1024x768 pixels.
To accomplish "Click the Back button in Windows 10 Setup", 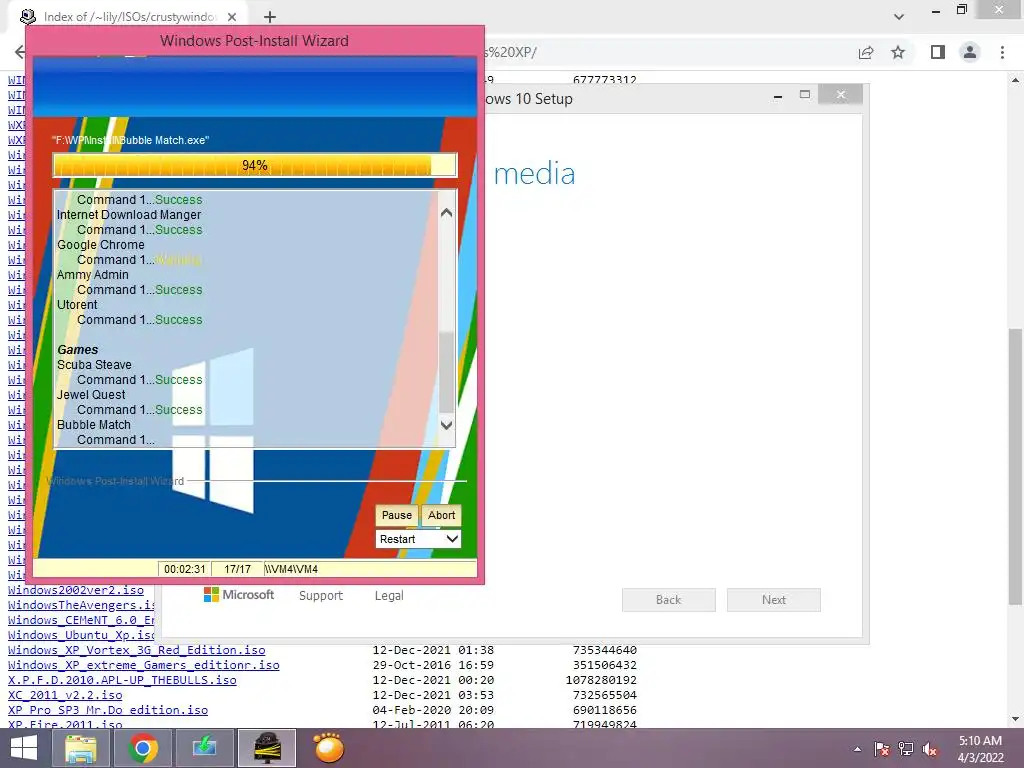I will [668, 600].
